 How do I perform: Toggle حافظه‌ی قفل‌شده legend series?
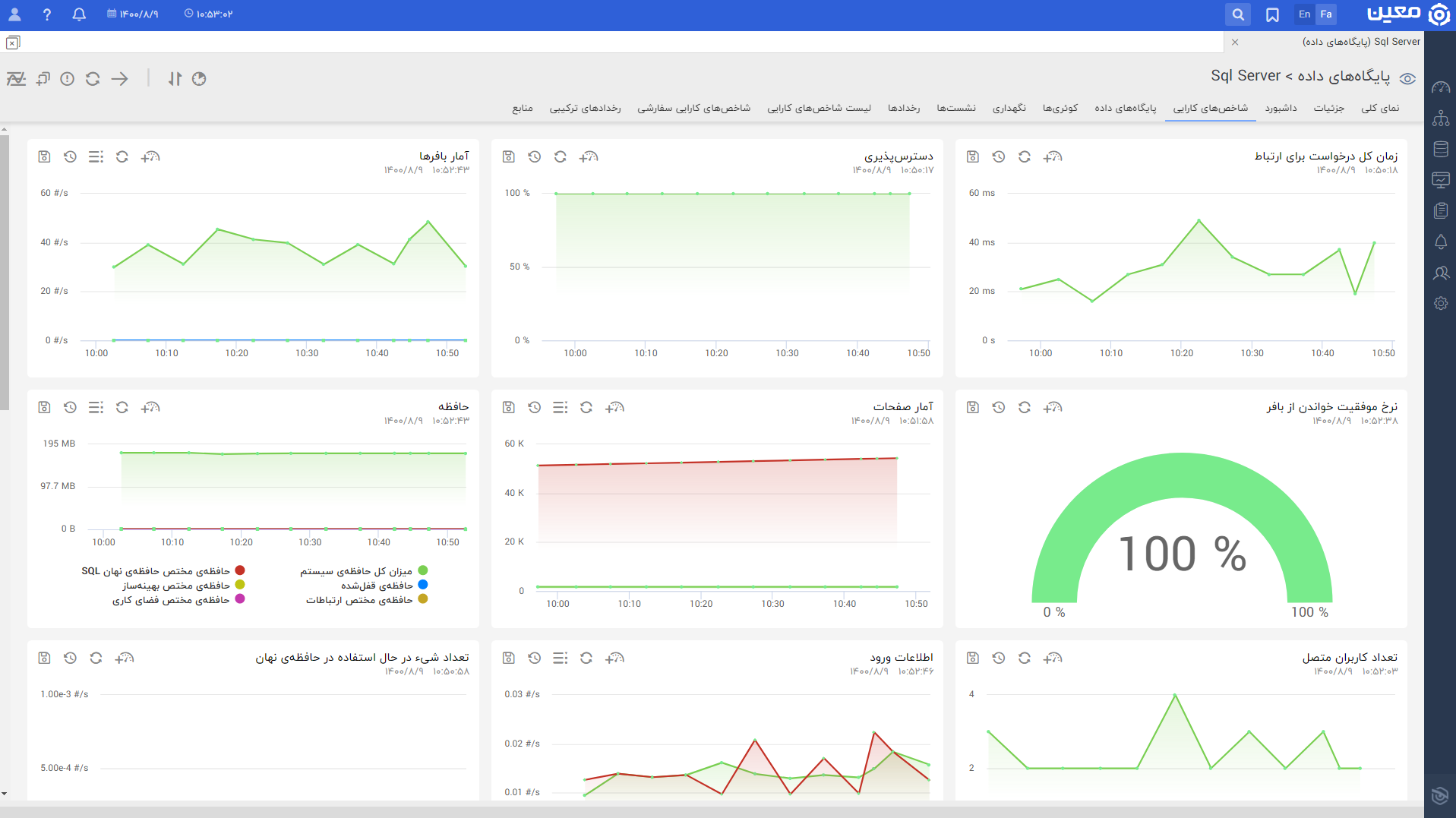tap(384, 585)
